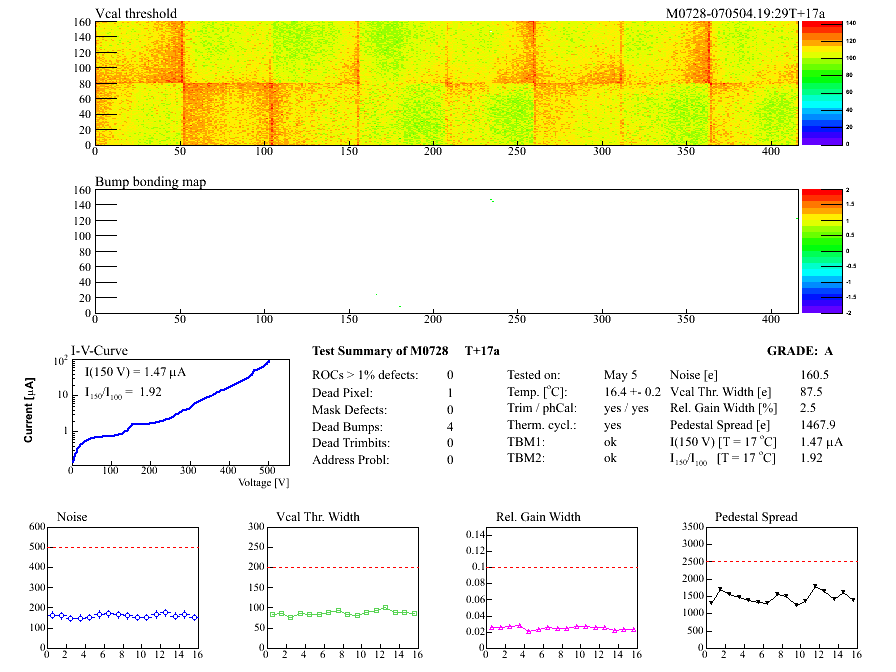Click the Voltage [V] axis label
The image size is (896, 672).
click(264, 482)
